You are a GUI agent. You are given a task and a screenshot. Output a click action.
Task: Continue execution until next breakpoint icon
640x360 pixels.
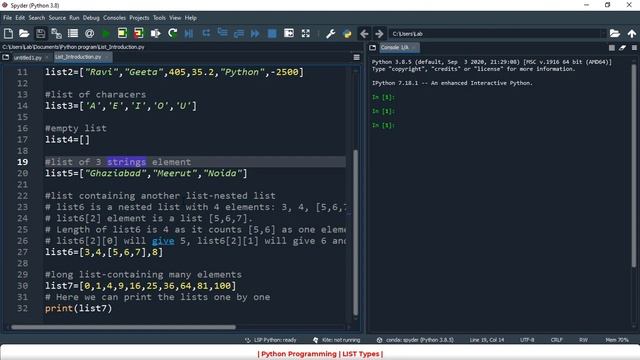tap(255, 33)
